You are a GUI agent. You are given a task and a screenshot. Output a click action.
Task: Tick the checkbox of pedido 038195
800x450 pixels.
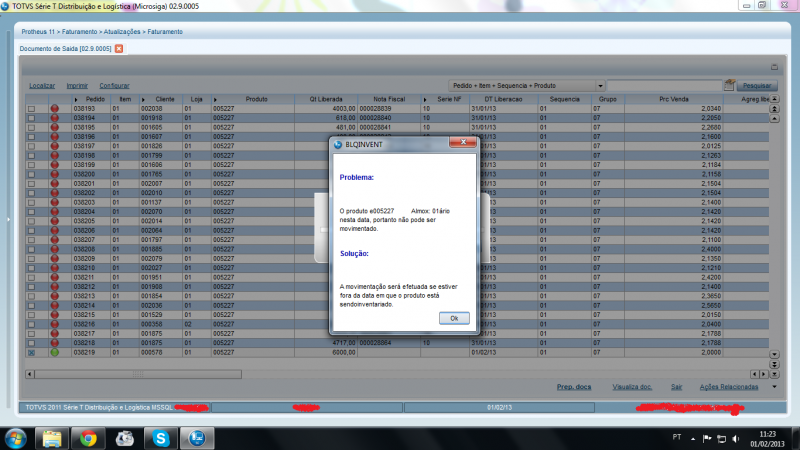(32, 128)
